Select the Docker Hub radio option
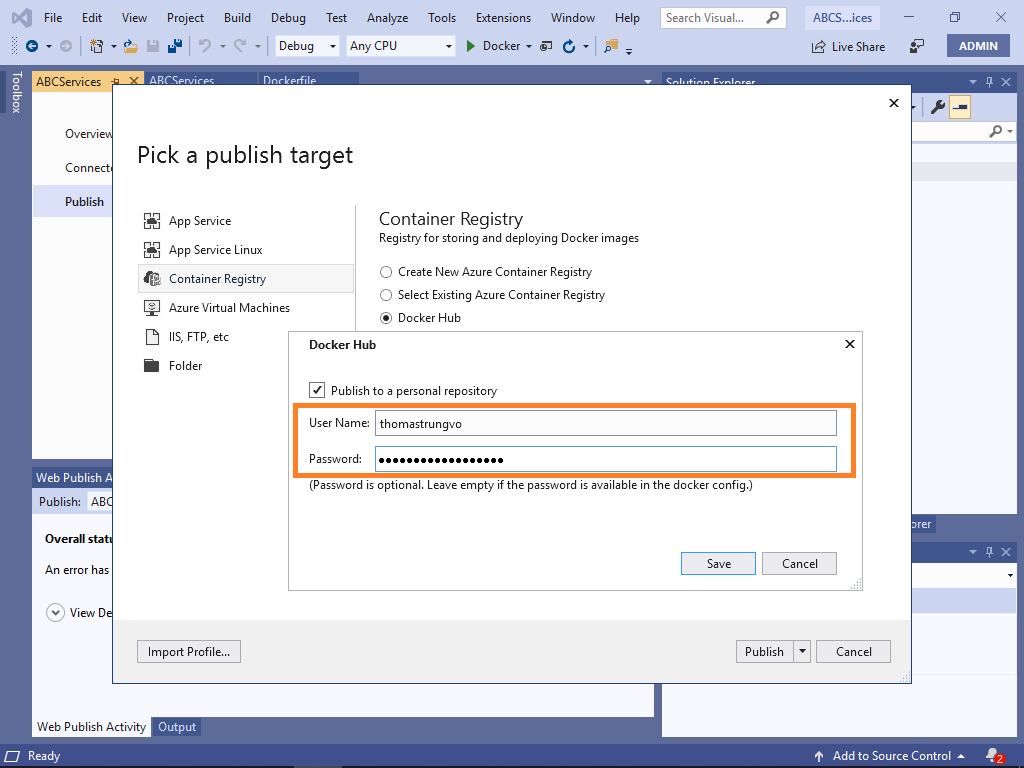The image size is (1024, 768). (386, 318)
